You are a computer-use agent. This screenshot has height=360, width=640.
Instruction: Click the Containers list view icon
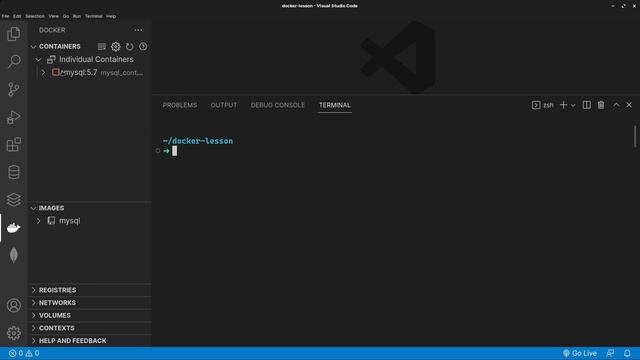(x=102, y=47)
